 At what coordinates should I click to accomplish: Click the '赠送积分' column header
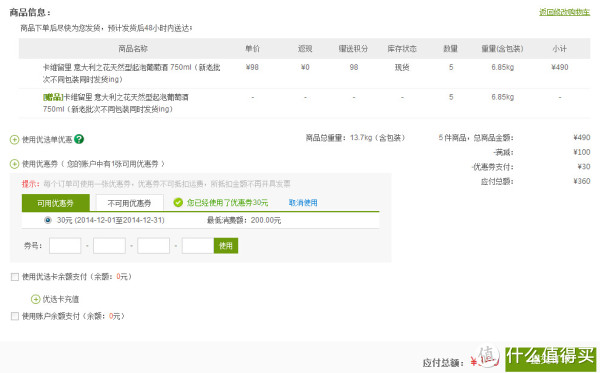pos(353,49)
